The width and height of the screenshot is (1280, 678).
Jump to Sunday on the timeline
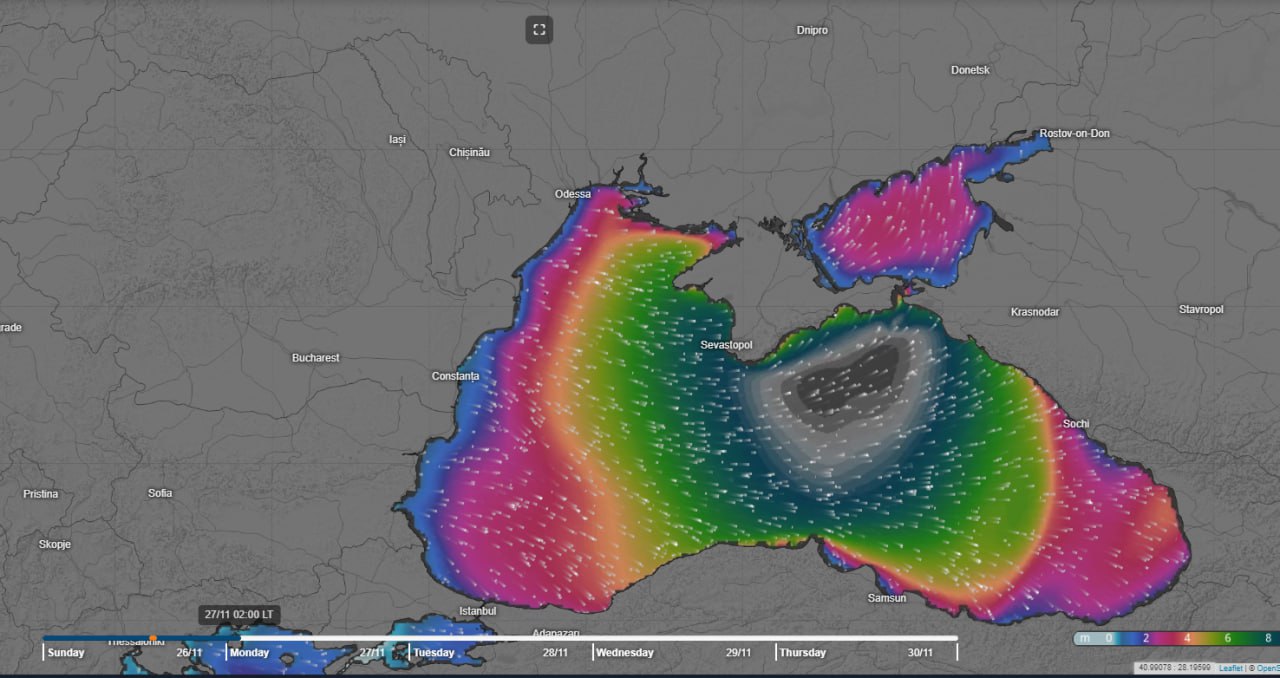[65, 653]
